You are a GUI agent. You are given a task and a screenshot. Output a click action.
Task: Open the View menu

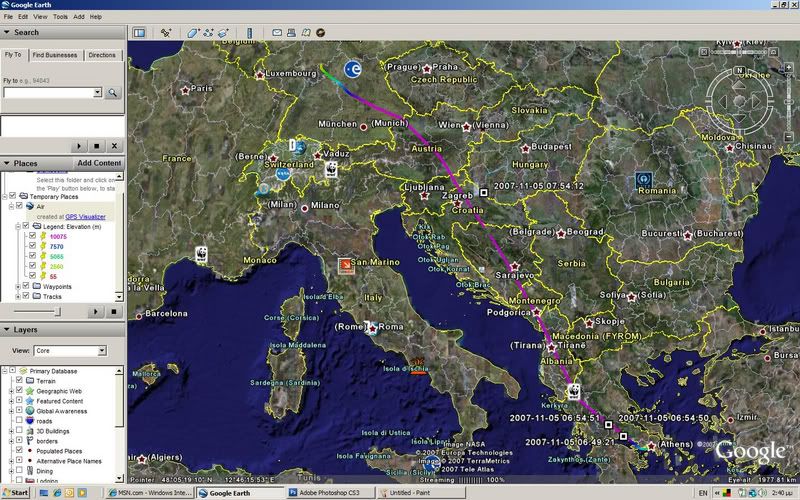click(40, 17)
